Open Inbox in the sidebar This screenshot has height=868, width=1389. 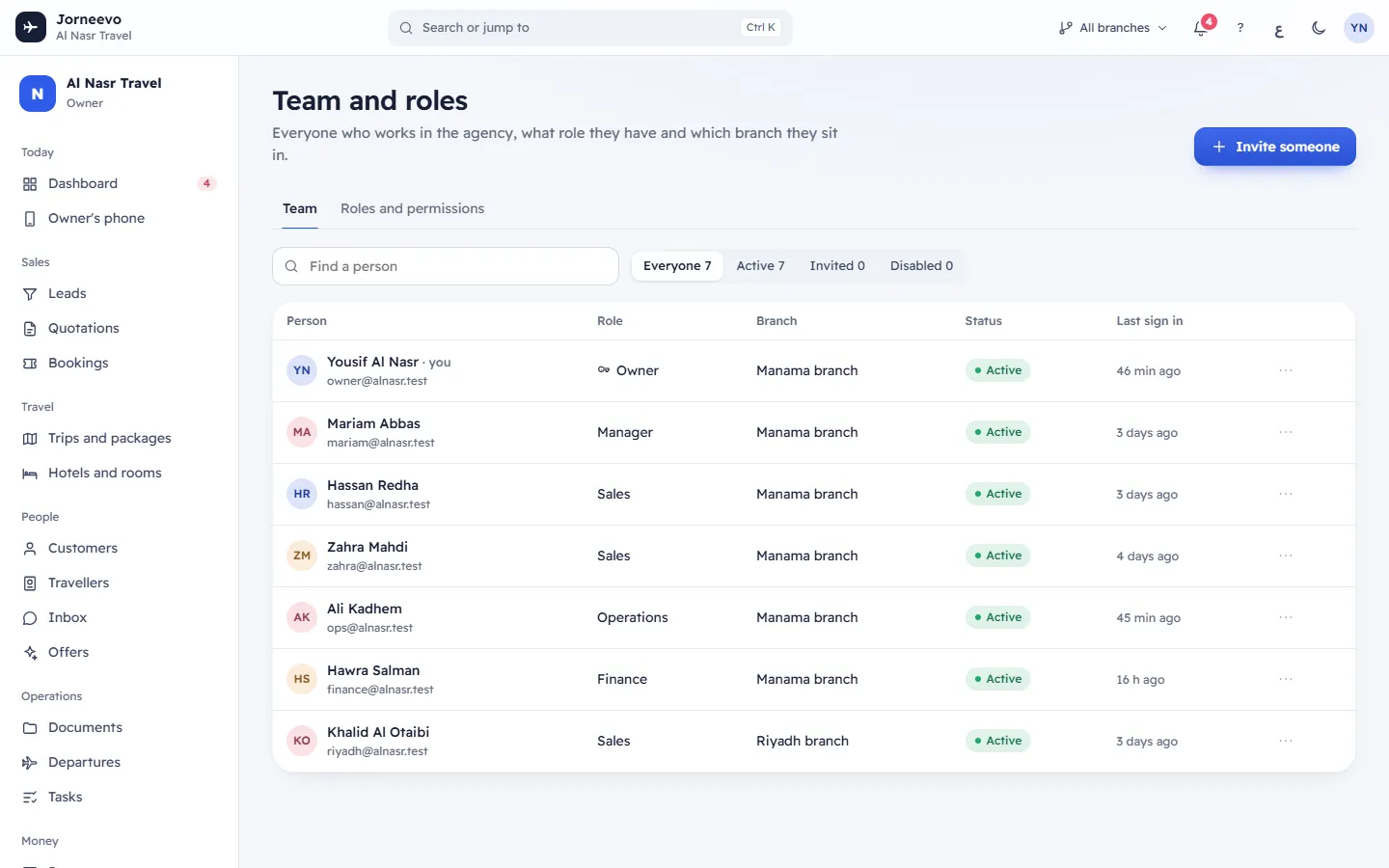(119, 617)
